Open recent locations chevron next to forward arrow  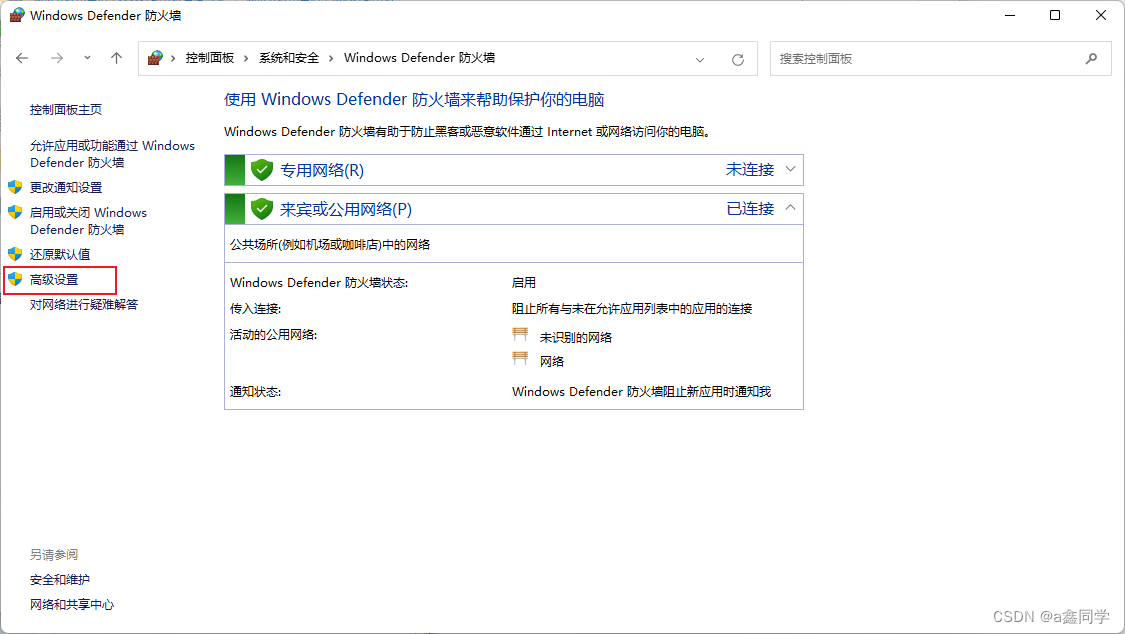pos(87,57)
